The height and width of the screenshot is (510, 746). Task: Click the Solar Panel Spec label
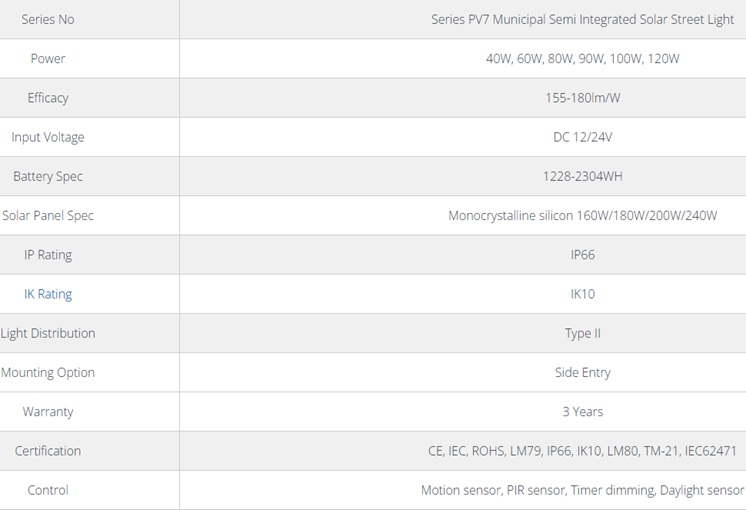(48, 216)
